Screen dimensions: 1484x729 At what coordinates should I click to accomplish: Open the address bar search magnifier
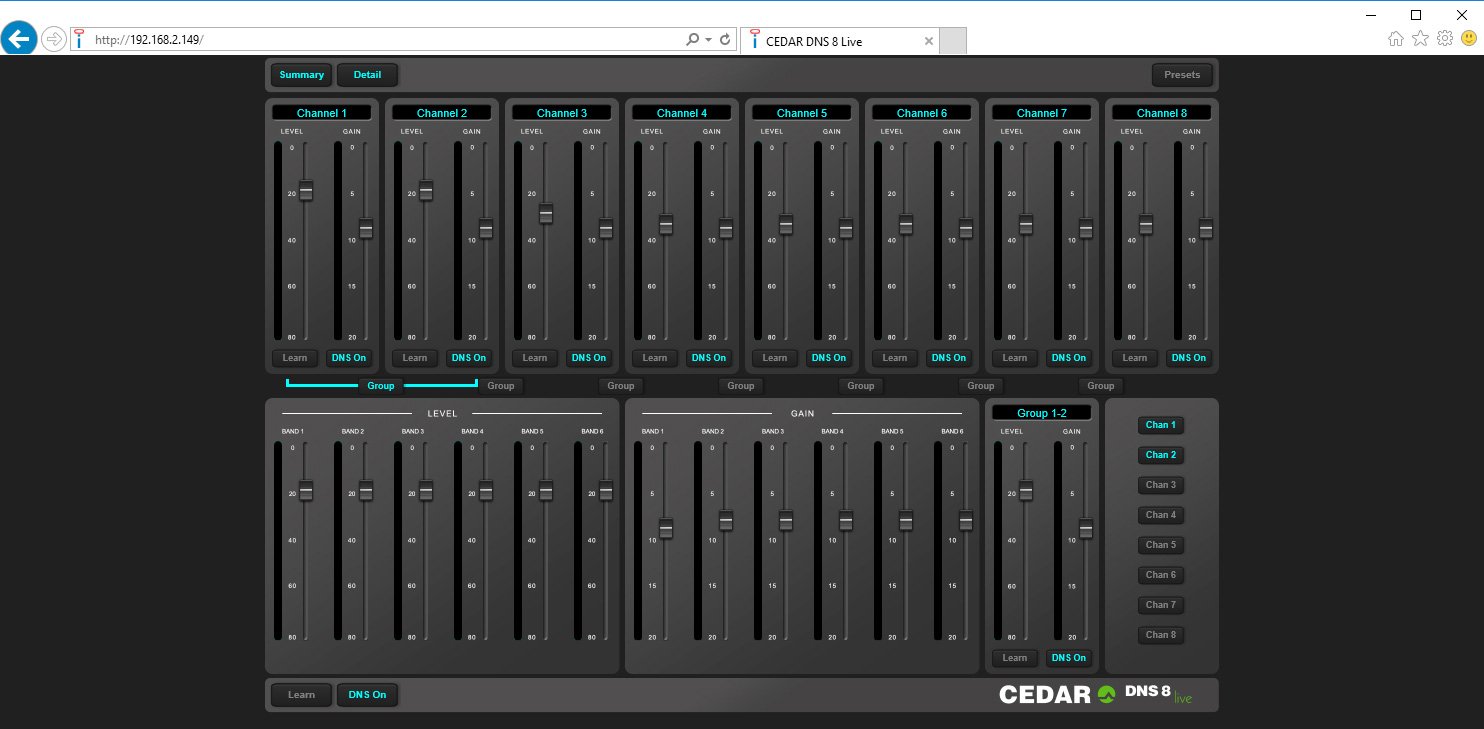pyautogui.click(x=692, y=40)
